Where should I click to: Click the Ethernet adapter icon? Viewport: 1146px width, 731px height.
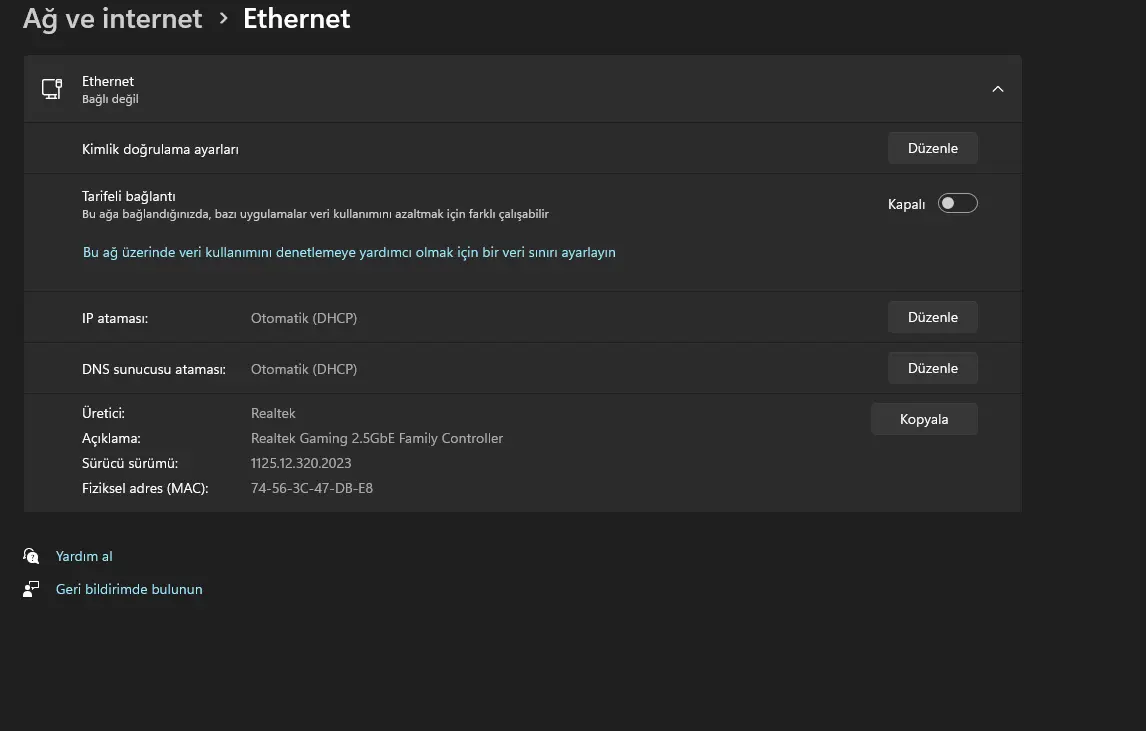click(52, 89)
